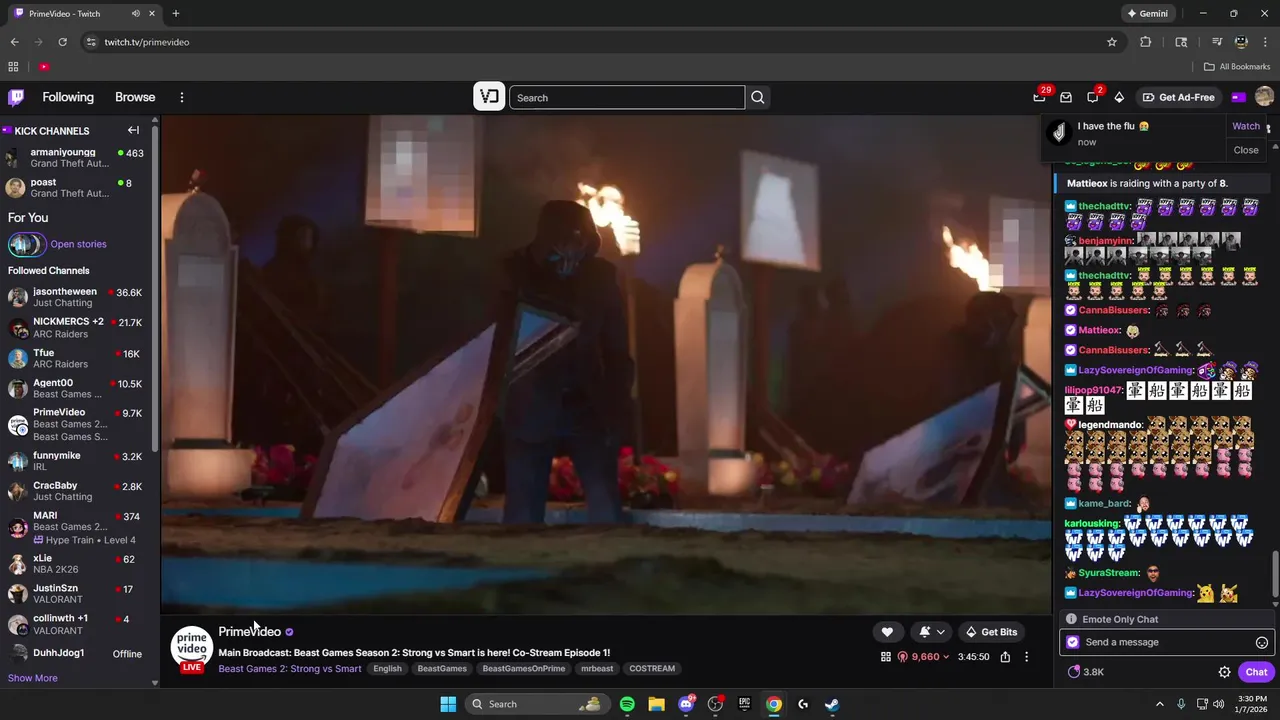Open a new browser tab
This screenshot has width=1280, height=720.
[176, 13]
